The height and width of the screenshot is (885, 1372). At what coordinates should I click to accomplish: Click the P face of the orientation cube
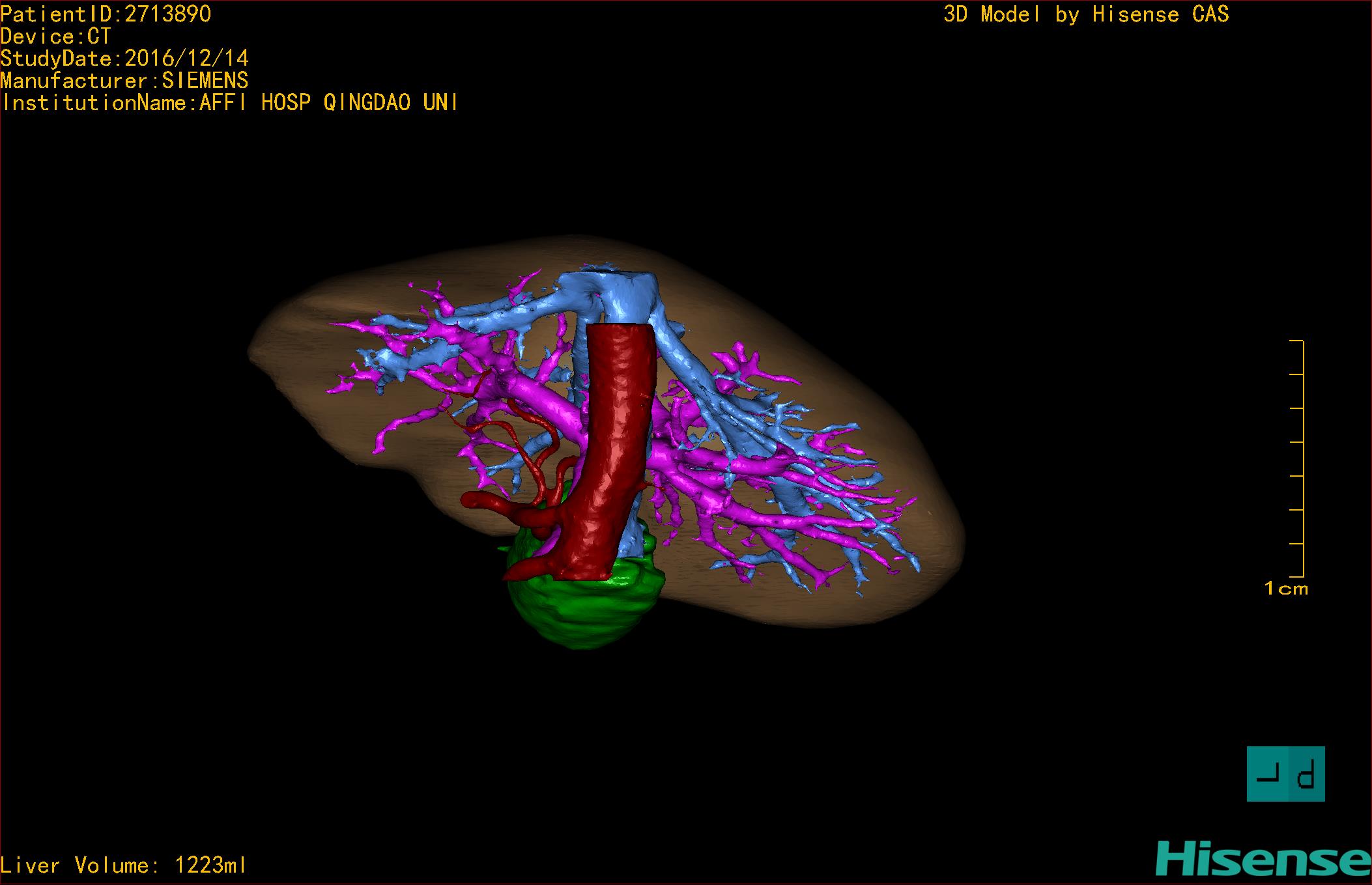point(1307,774)
